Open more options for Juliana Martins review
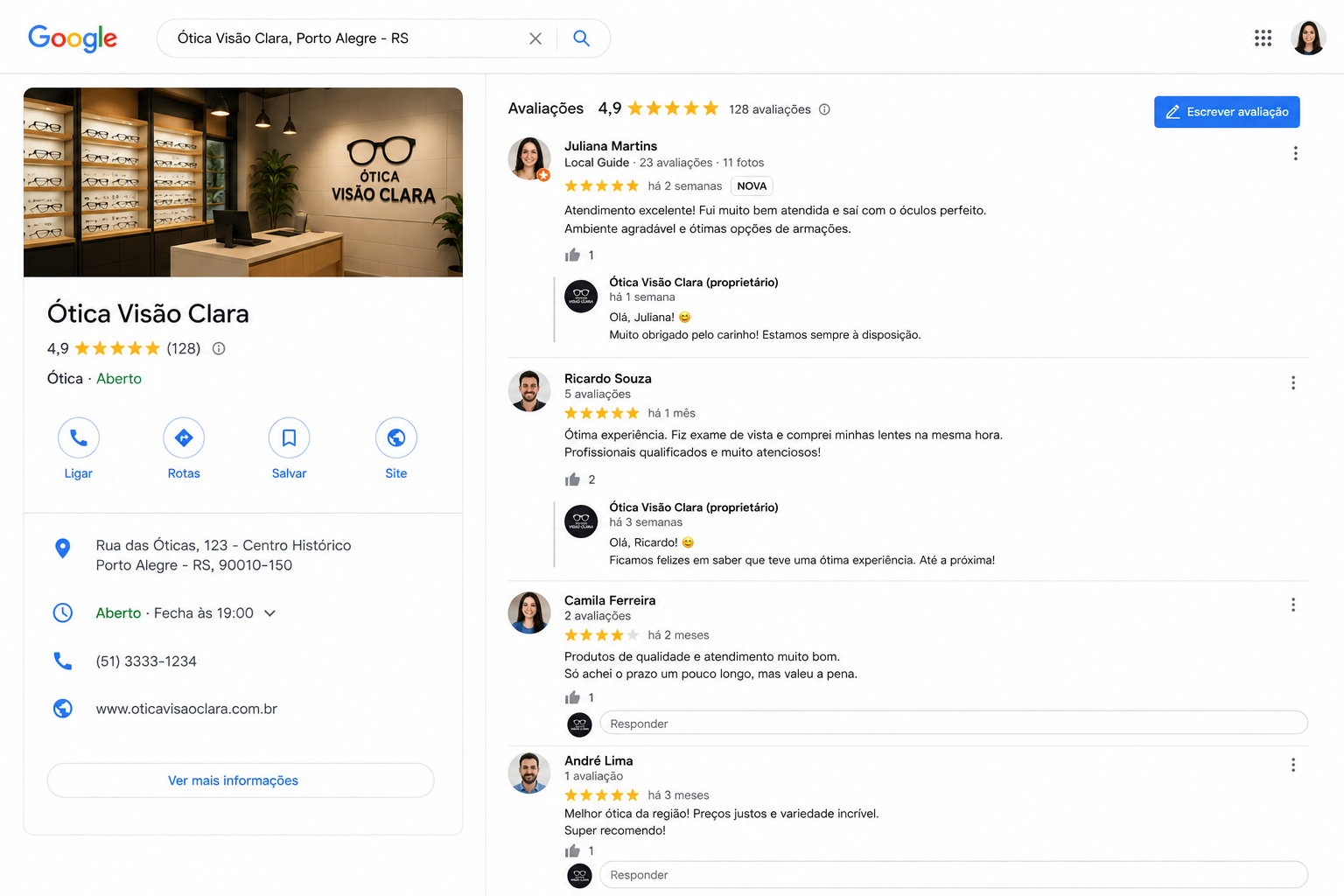 [1295, 153]
